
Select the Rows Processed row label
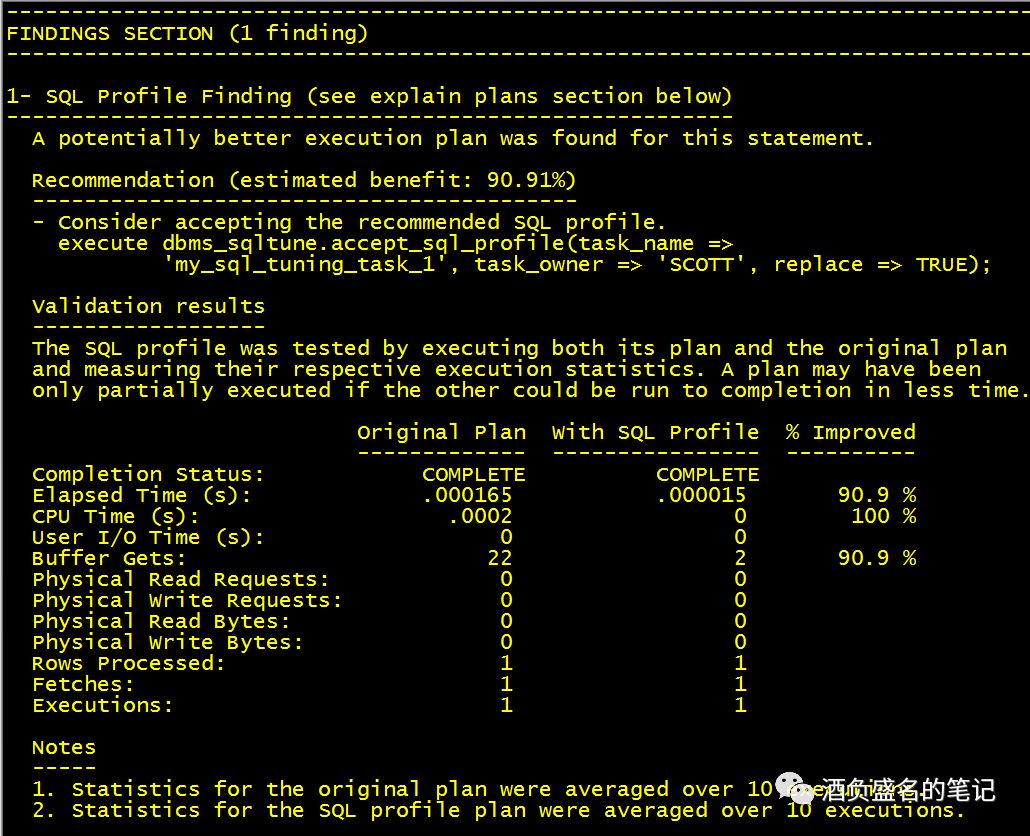(128, 662)
